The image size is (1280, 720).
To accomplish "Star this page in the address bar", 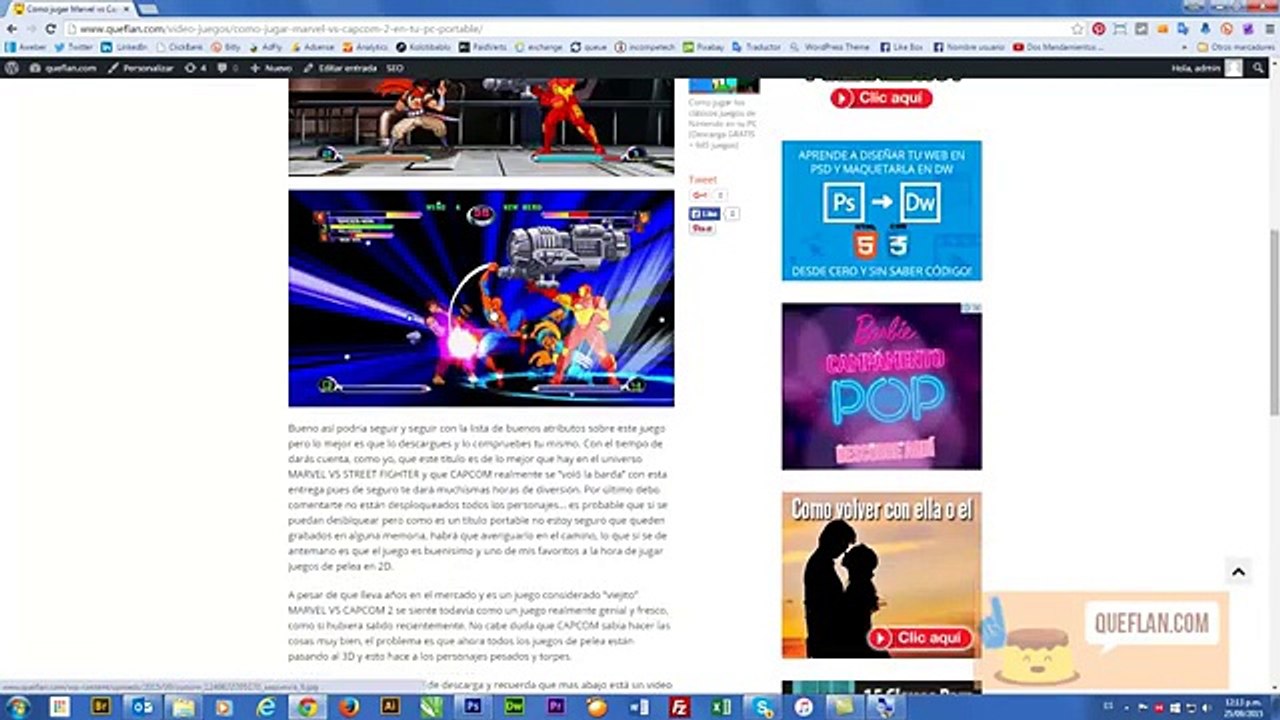I will 1077,29.
